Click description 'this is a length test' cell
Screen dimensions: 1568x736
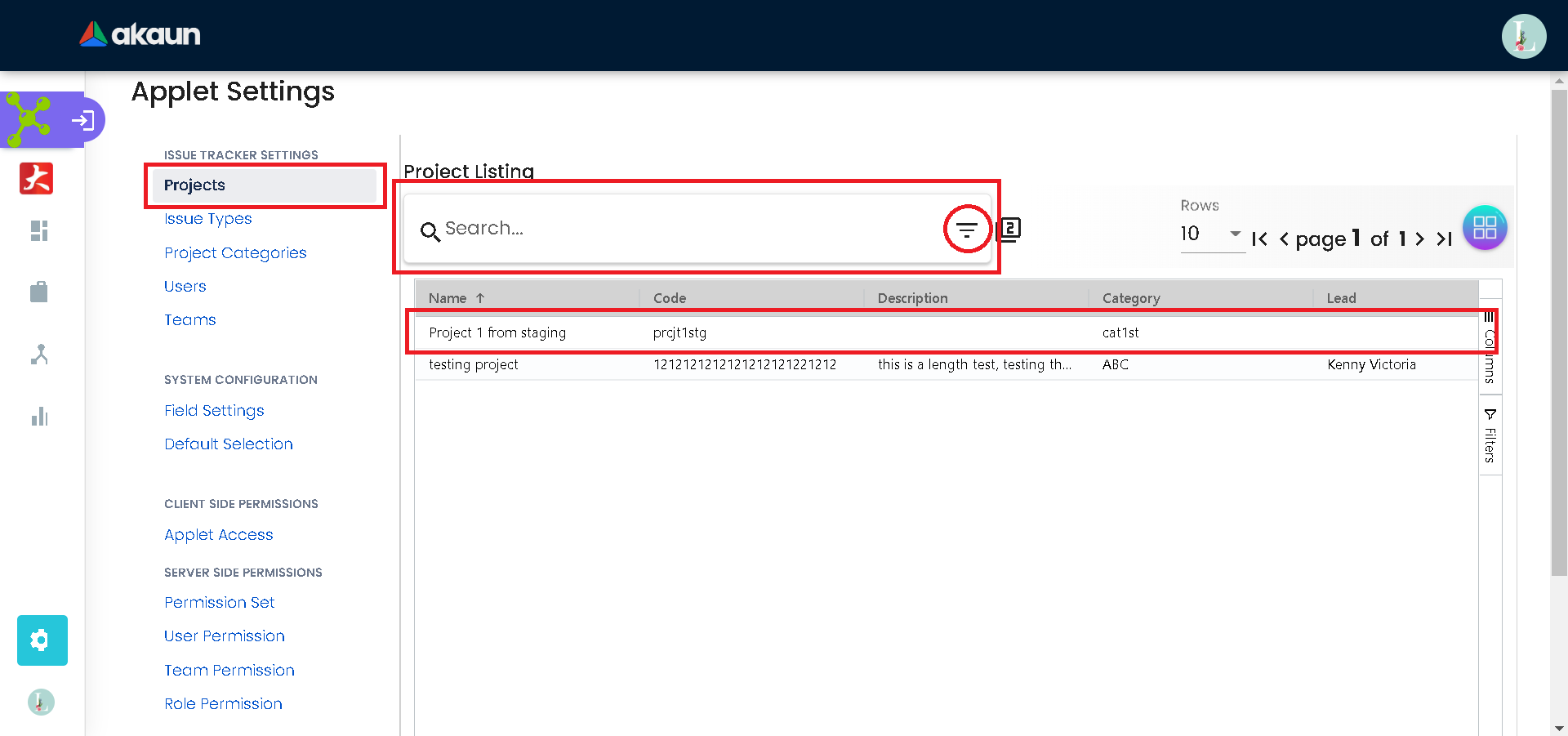point(975,364)
